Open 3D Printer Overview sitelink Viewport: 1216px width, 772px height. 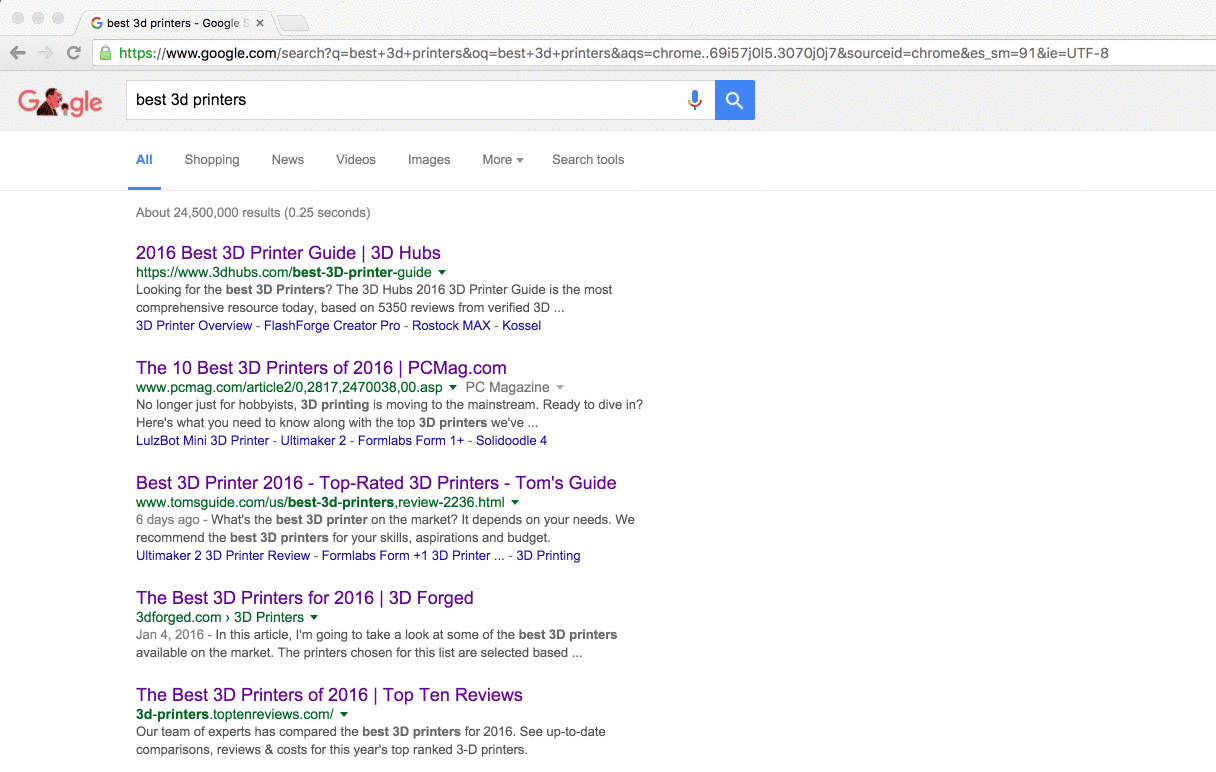[194, 326]
